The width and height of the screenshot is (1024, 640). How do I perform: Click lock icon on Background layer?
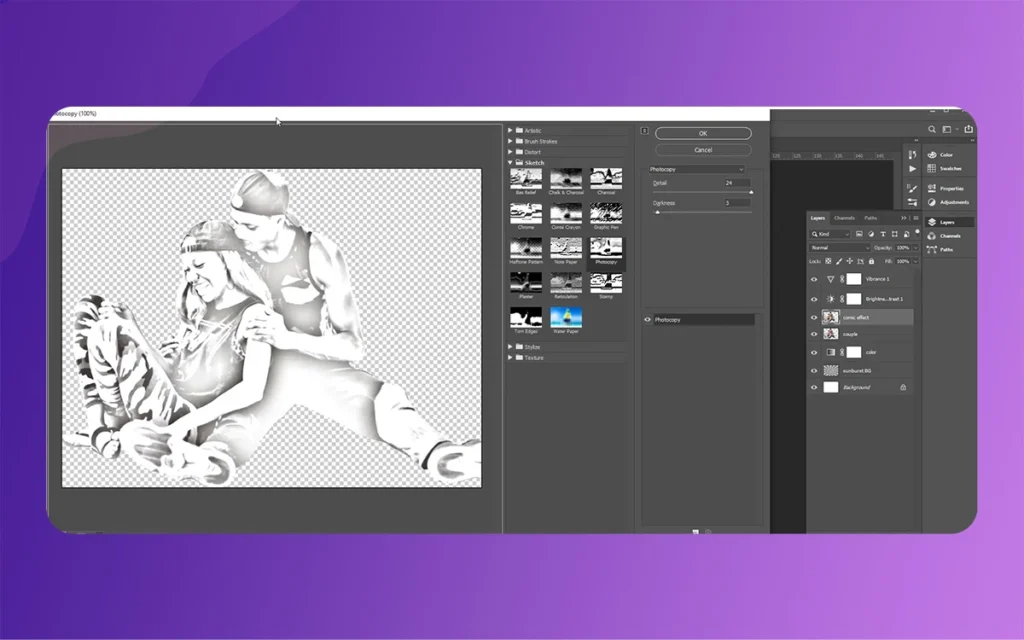pos(903,387)
